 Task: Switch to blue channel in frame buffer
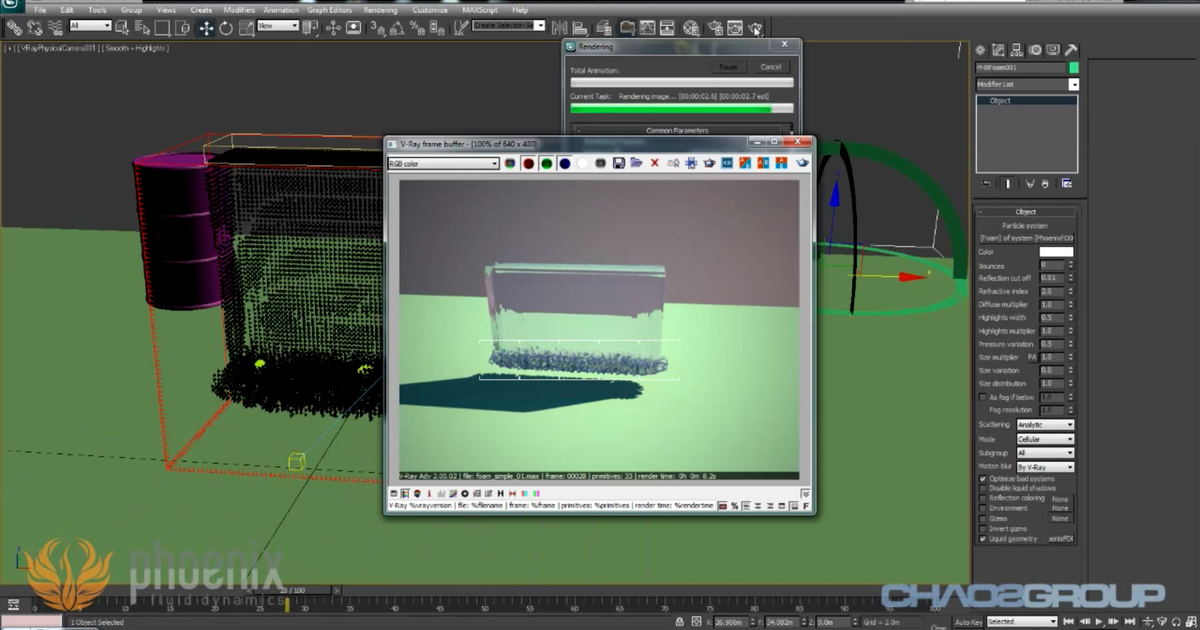(564, 163)
